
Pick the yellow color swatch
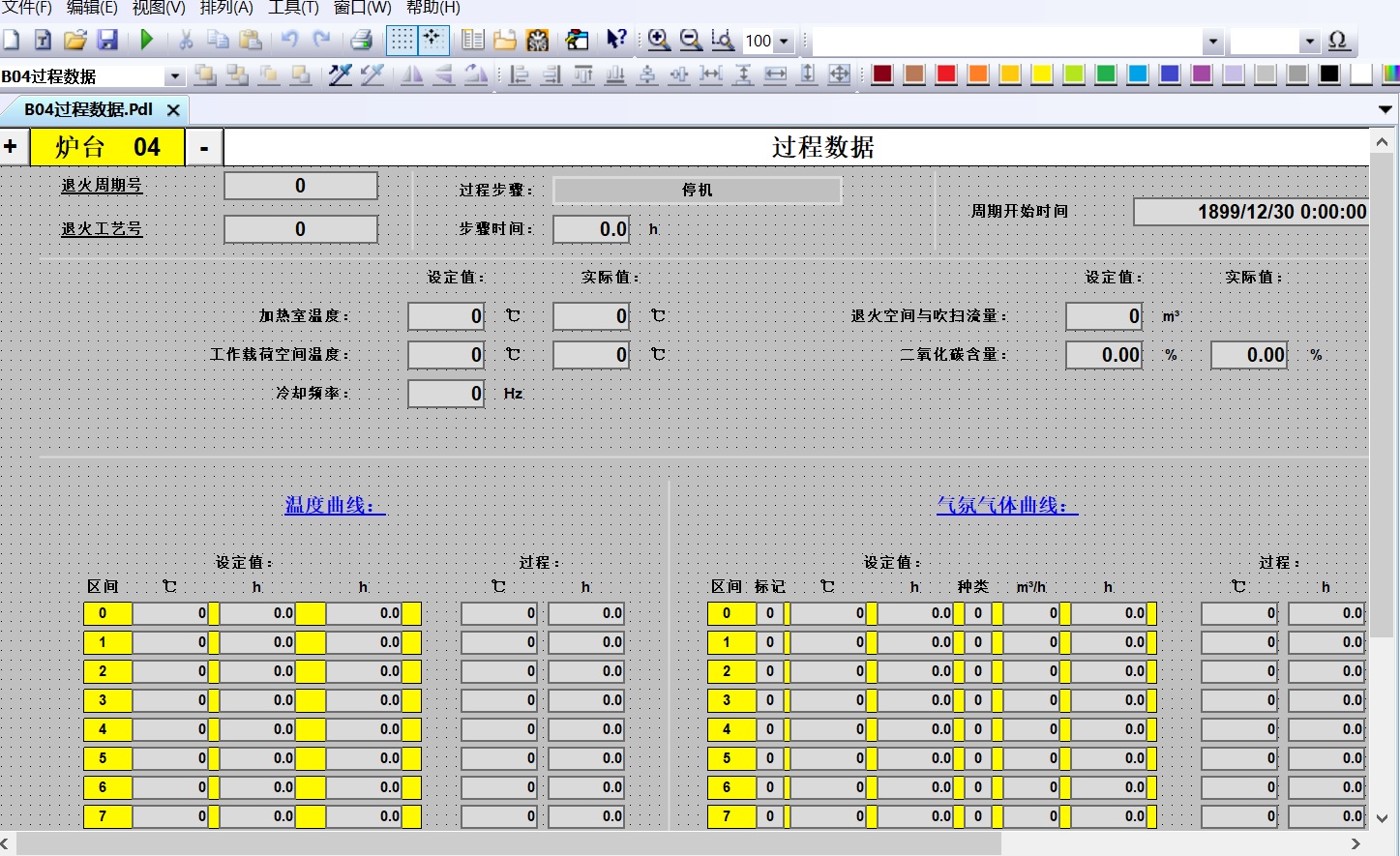(x=1042, y=75)
